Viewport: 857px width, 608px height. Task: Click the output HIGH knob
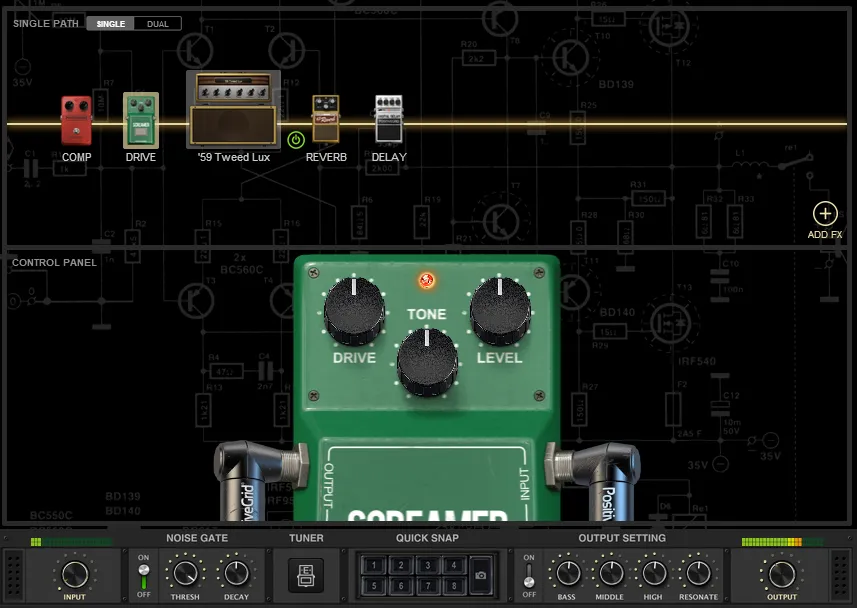pyautogui.click(x=653, y=574)
